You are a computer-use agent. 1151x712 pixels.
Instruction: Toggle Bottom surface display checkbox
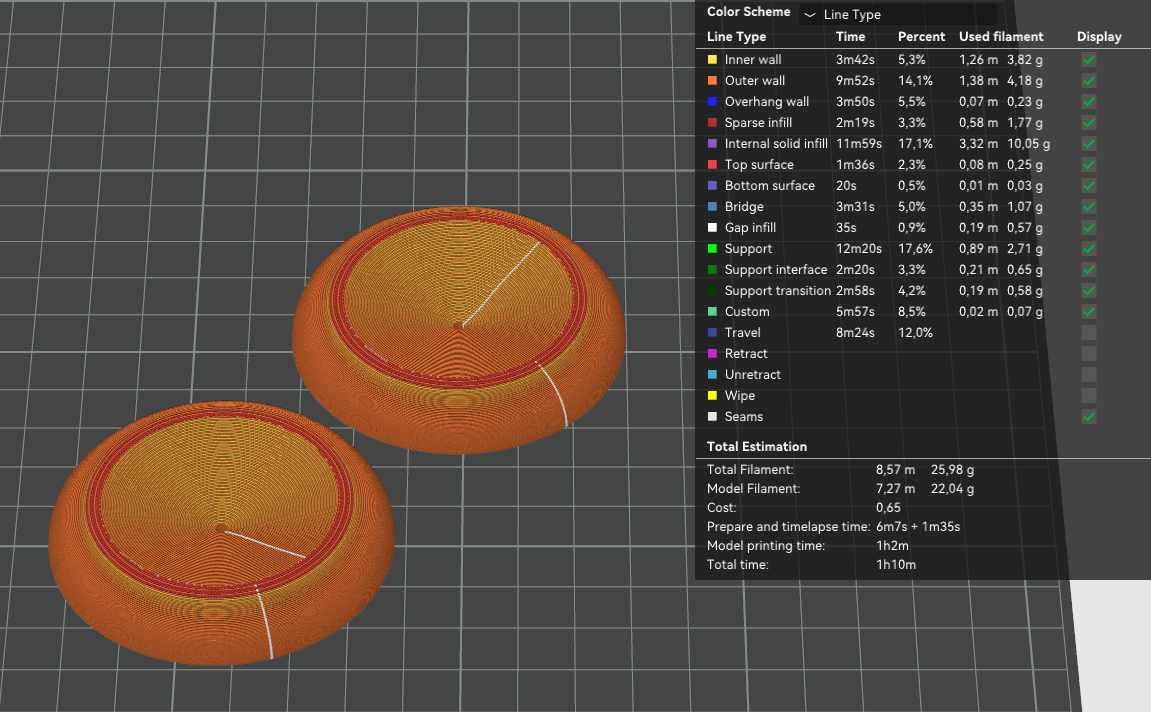point(1089,186)
